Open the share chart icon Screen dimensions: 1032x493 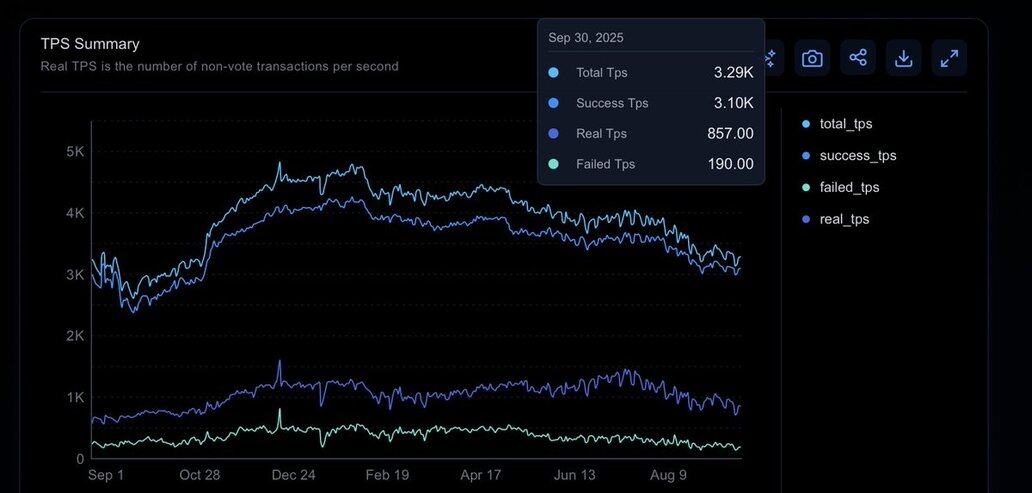(x=858, y=58)
